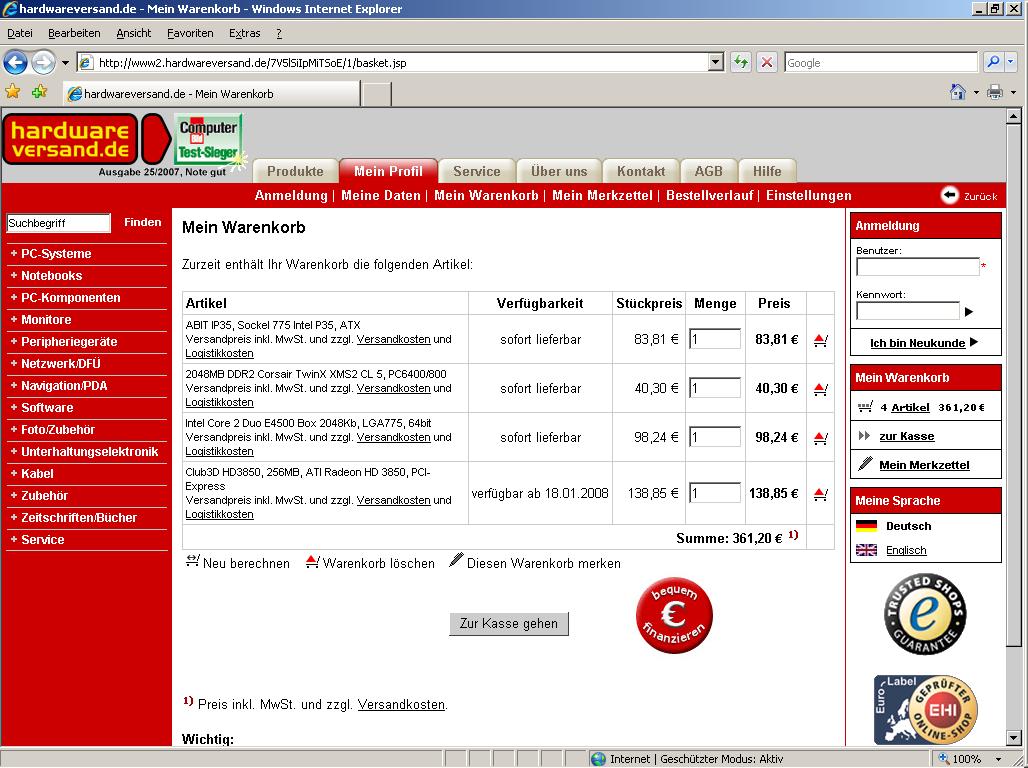Click the British flag icon
This screenshot has width=1028, height=768.
tap(866, 550)
